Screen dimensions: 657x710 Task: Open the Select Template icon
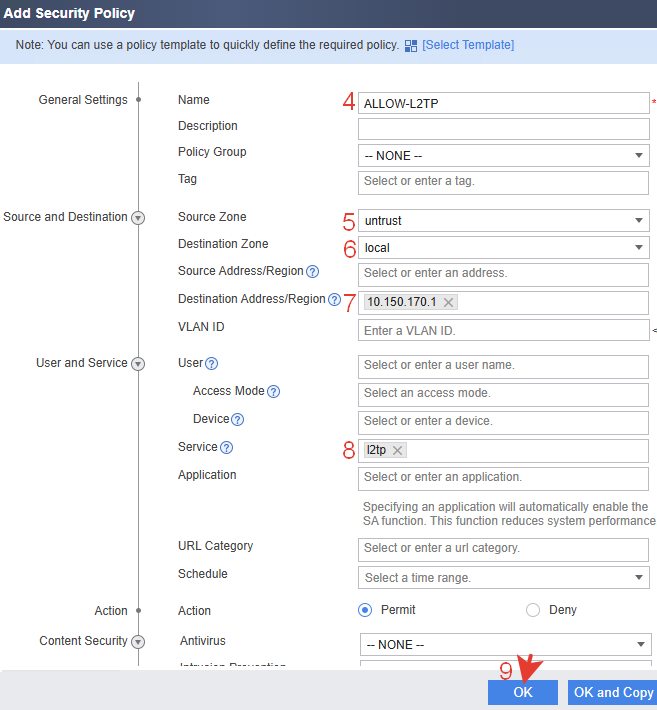pos(411,45)
